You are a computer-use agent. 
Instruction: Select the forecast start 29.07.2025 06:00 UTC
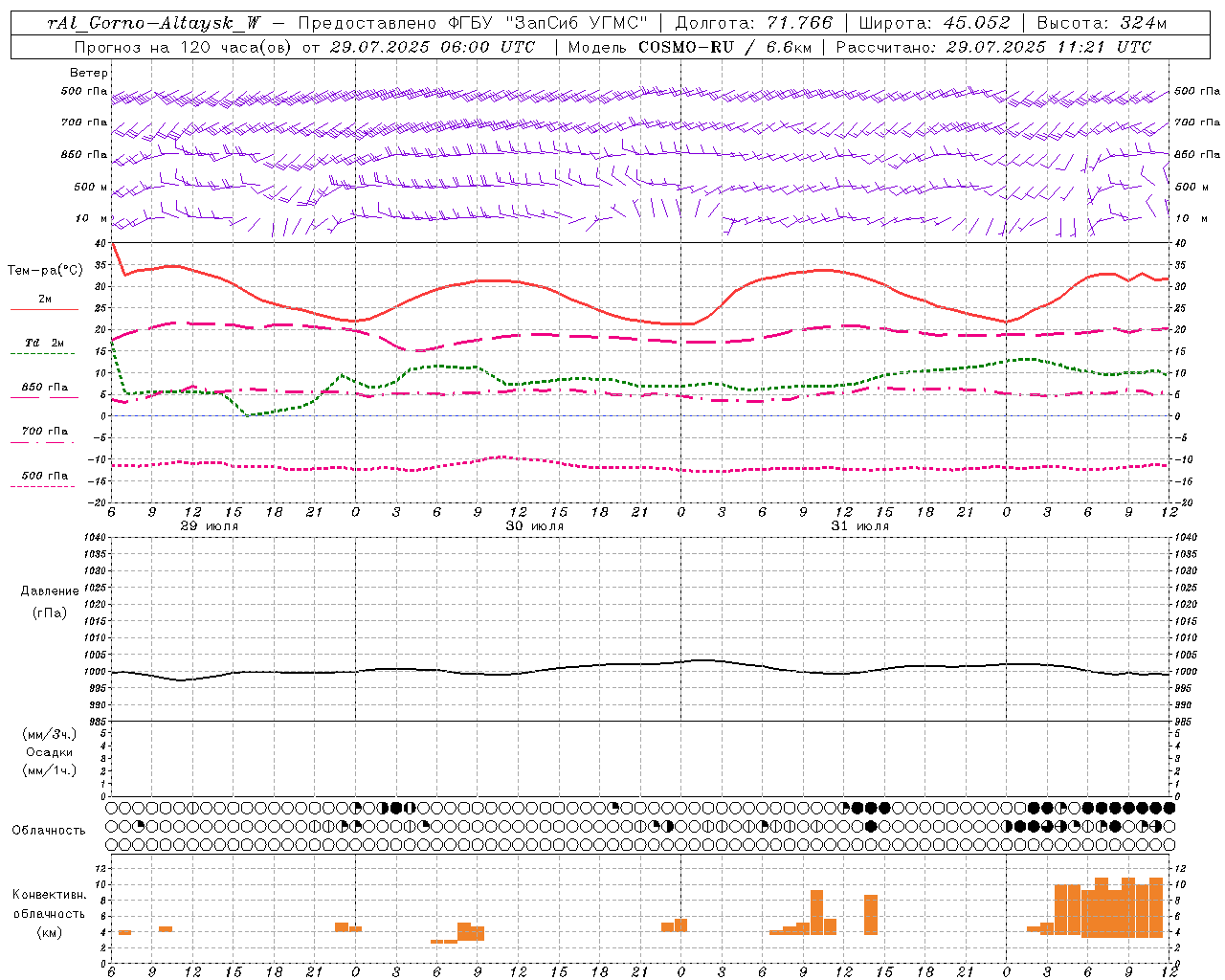(x=432, y=47)
